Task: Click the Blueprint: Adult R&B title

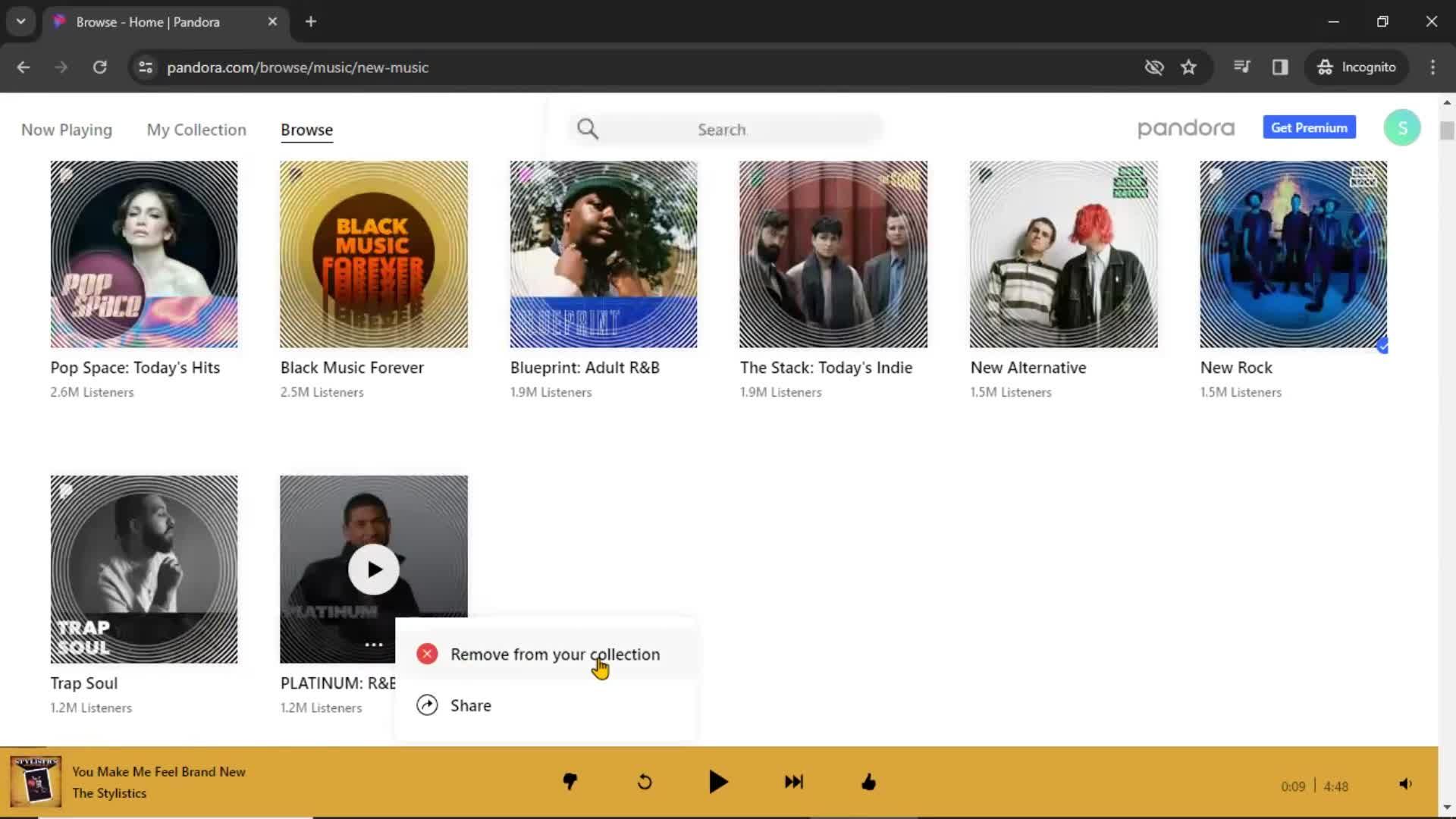Action: 585,368
